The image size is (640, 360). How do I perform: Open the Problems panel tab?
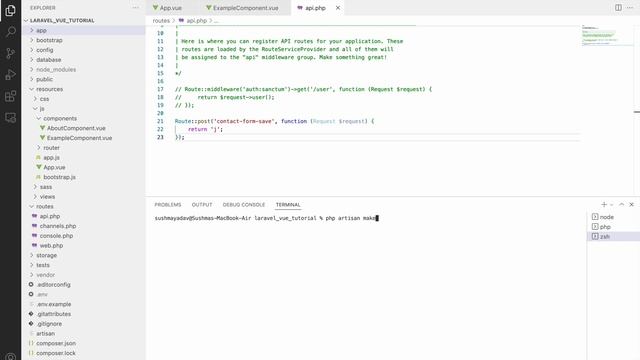[168, 204]
